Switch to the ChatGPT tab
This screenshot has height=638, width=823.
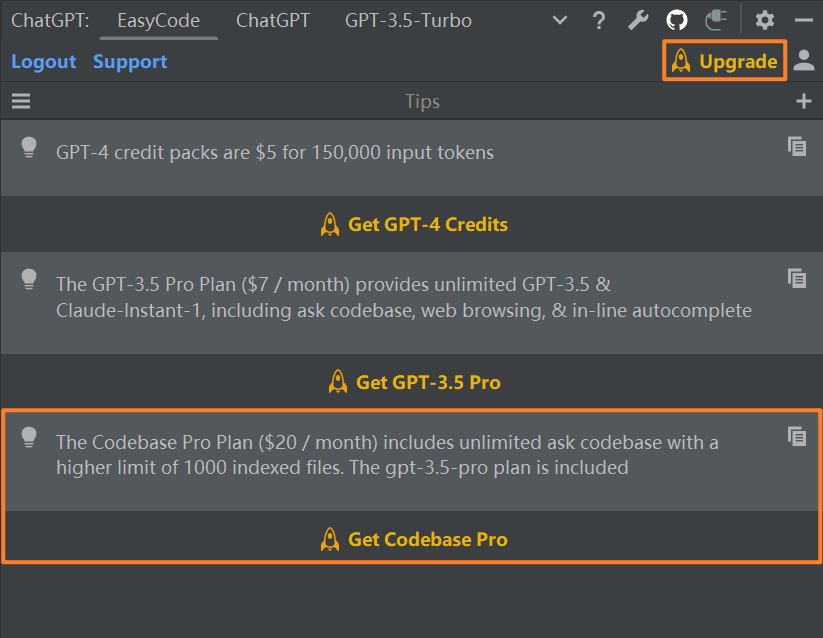click(x=273, y=20)
